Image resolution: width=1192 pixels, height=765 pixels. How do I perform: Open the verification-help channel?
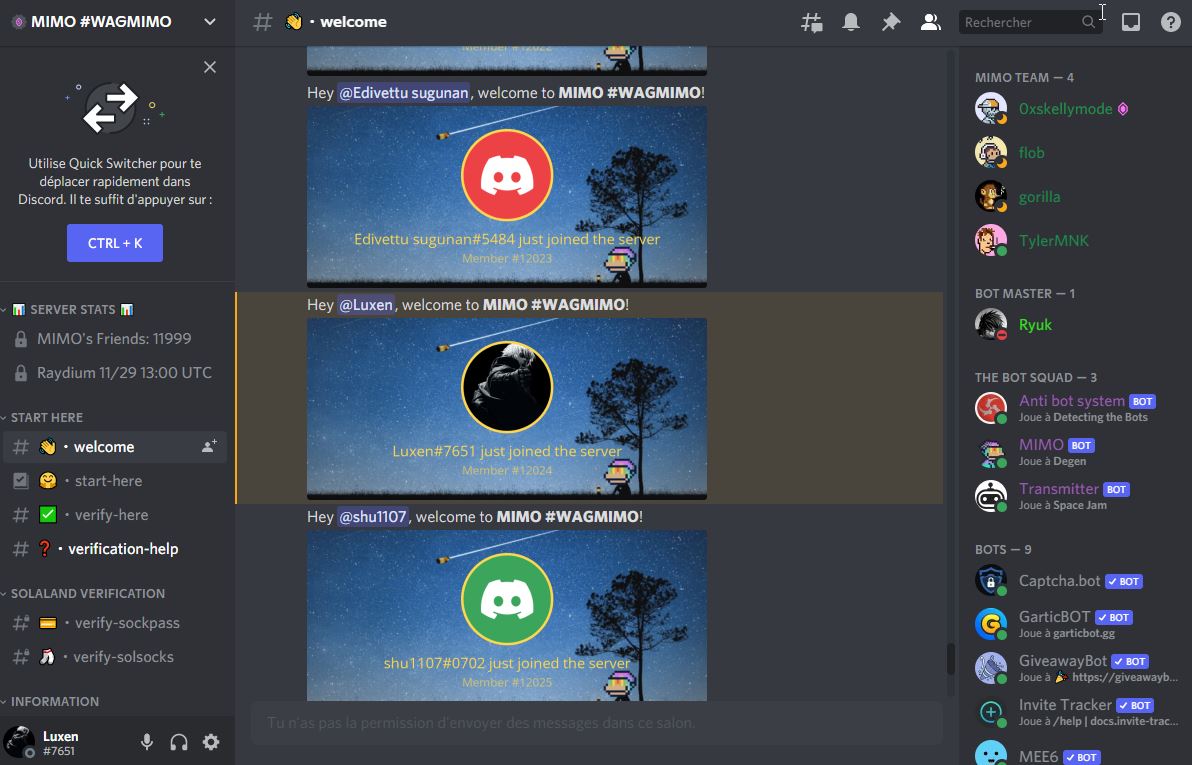(x=115, y=548)
